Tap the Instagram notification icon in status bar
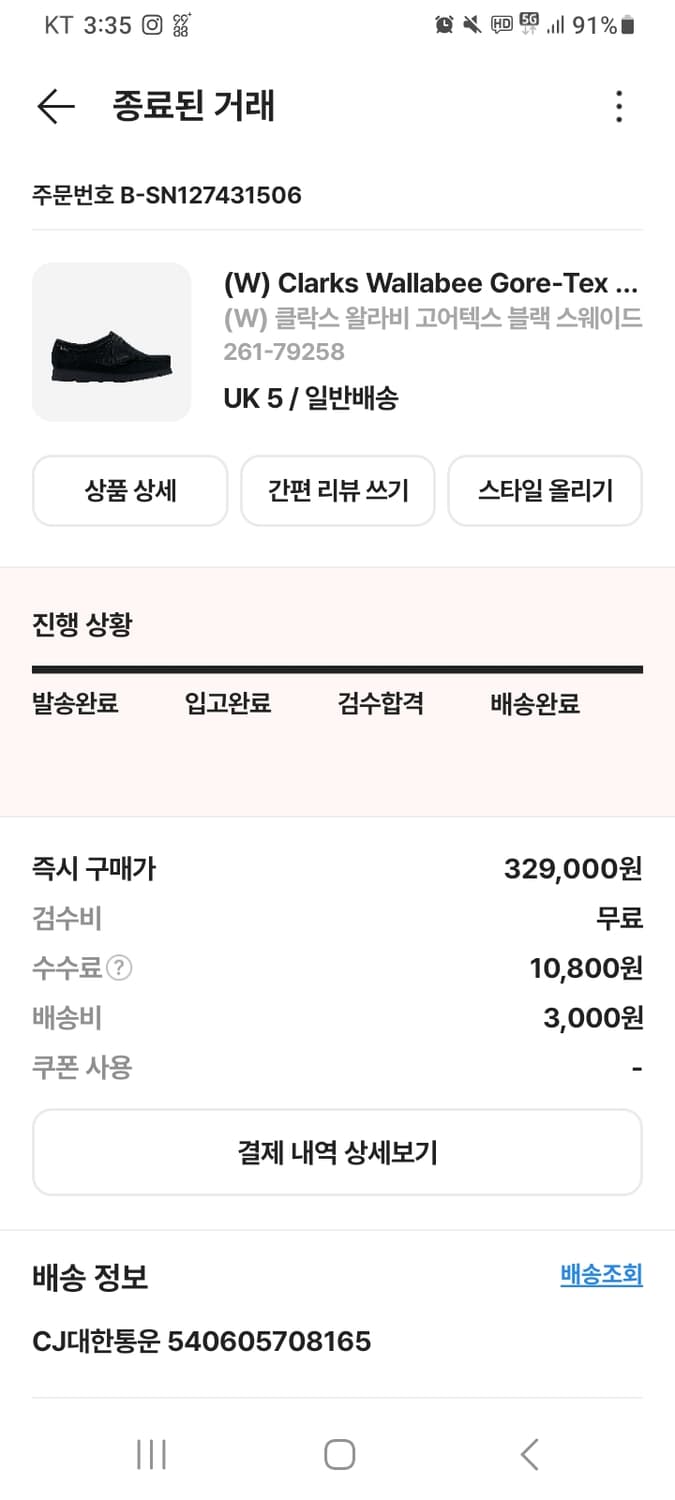Image resolution: width=675 pixels, height=1500 pixels. tap(152, 25)
